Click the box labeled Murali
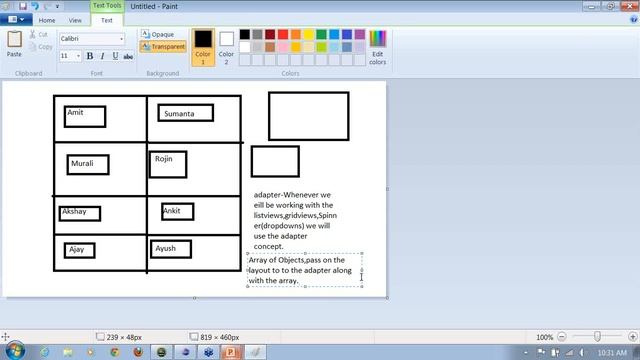The width and height of the screenshot is (640, 360). 88,164
